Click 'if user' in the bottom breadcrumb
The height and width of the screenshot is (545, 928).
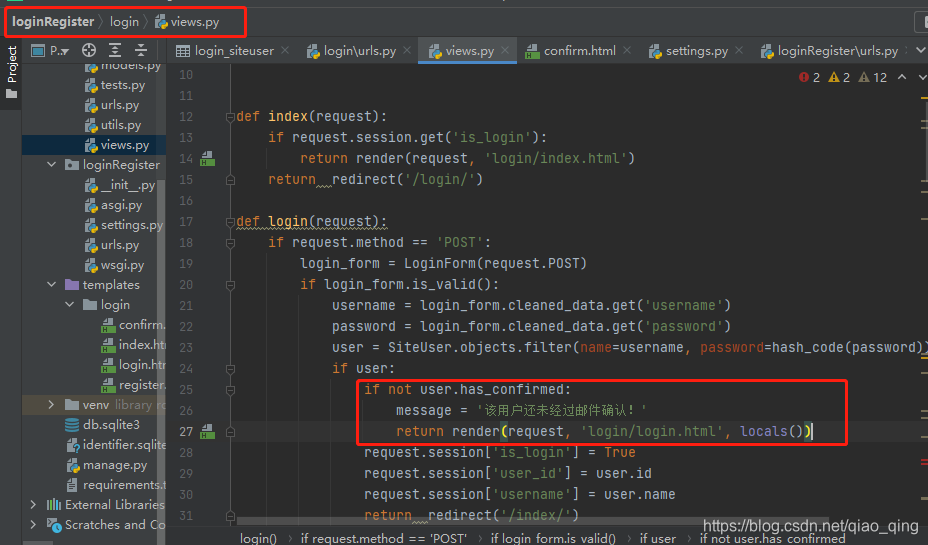click(x=658, y=538)
